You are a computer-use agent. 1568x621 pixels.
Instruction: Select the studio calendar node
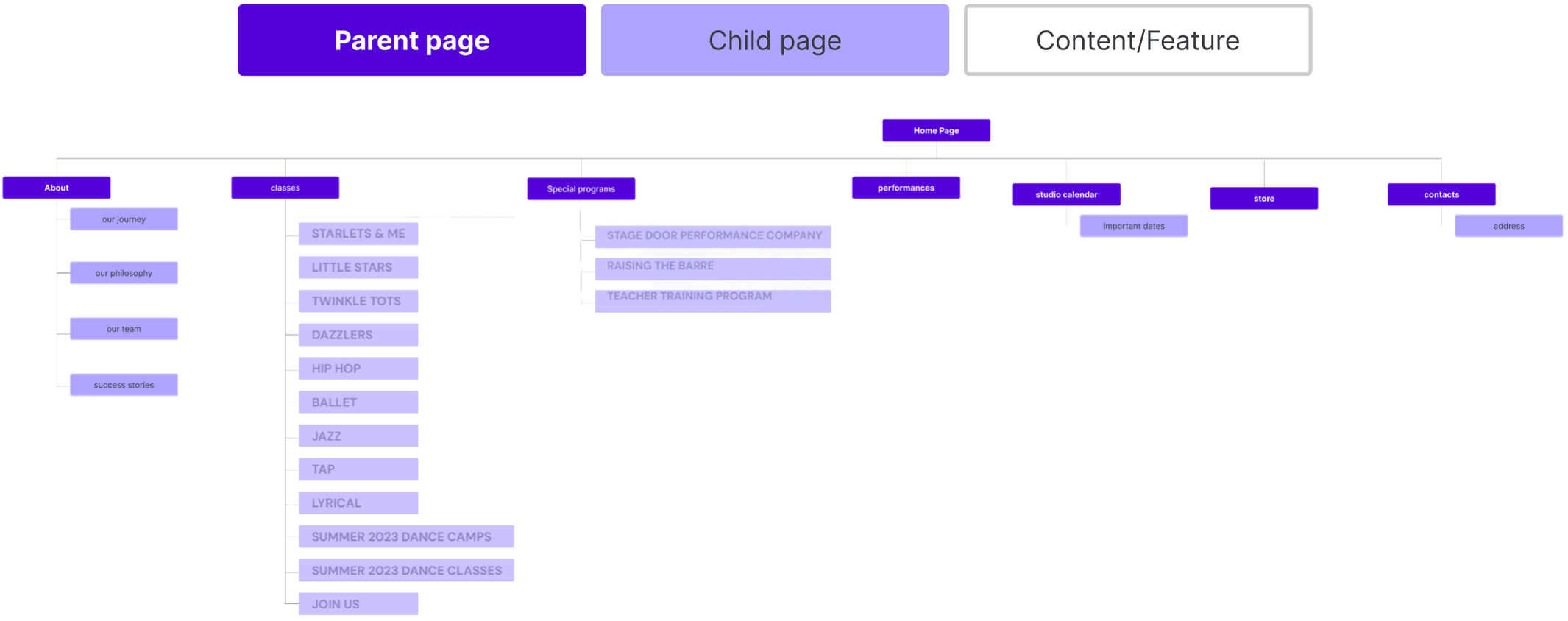(x=1065, y=194)
